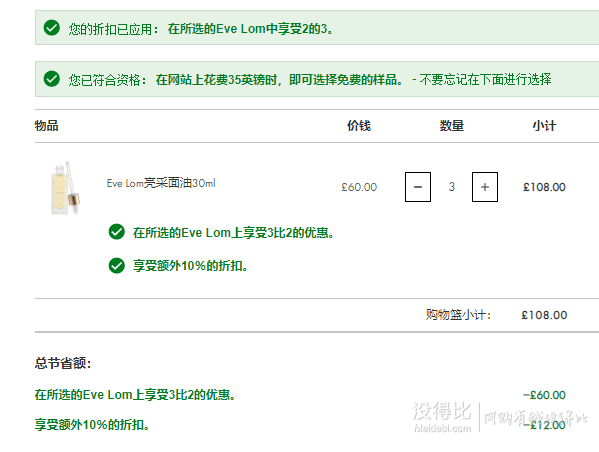Click the basket subtotal amount £108.00
The height and width of the screenshot is (452, 599).
point(544,315)
